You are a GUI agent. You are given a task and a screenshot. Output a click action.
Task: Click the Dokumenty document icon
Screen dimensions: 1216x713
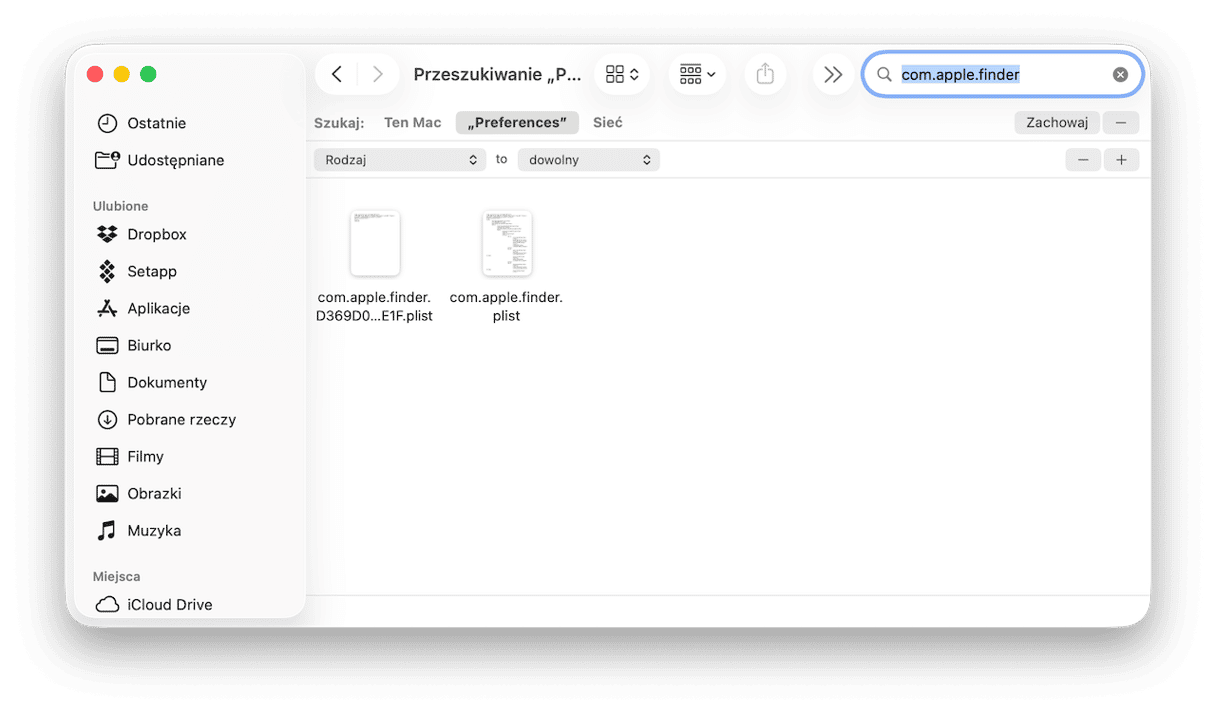[x=107, y=382]
